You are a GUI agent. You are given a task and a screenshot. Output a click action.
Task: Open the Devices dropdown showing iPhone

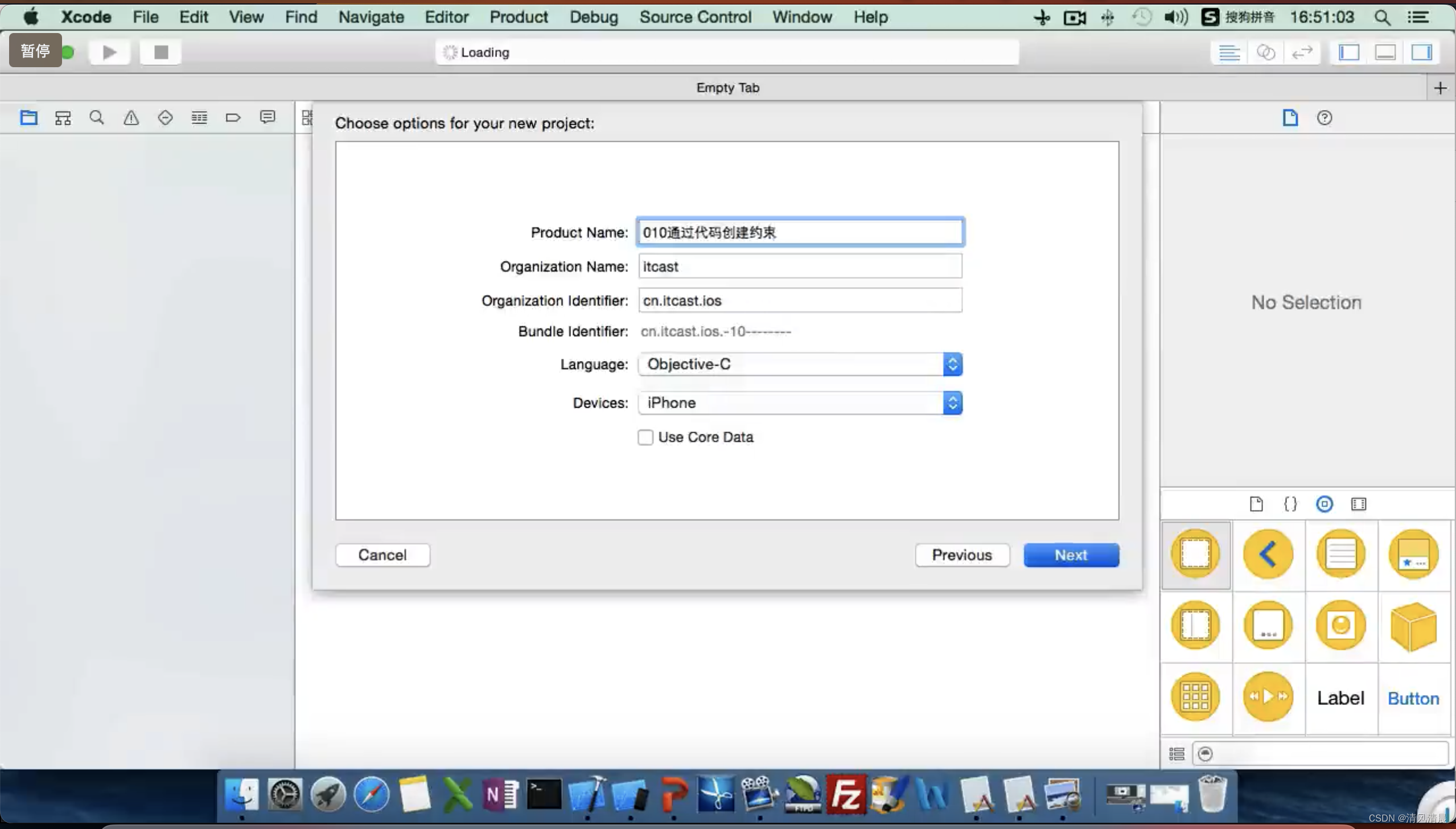click(x=800, y=403)
